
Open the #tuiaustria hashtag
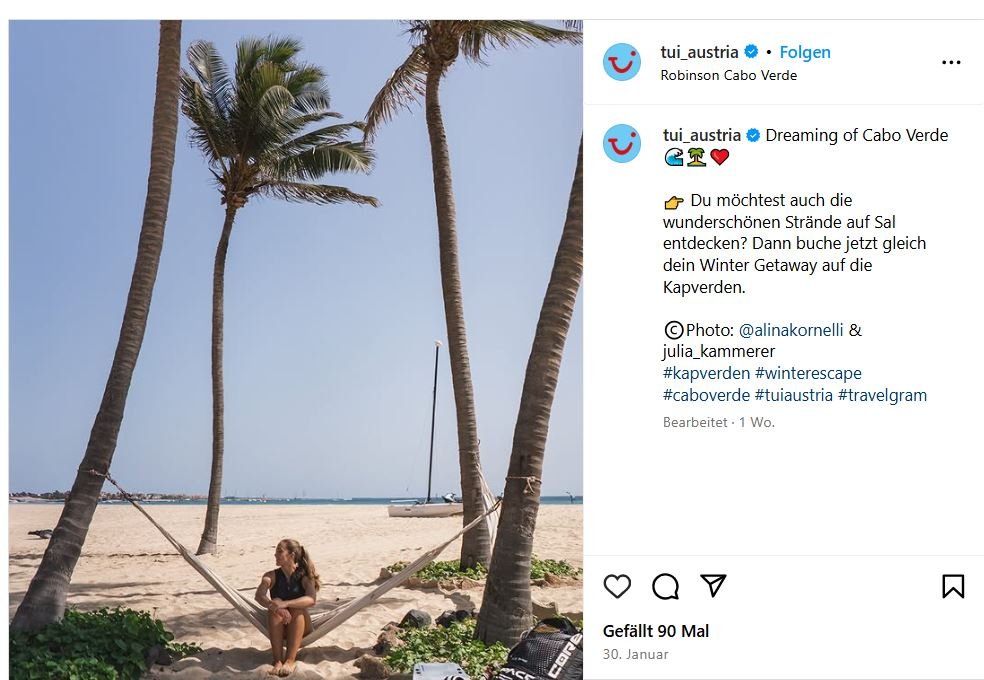793,395
